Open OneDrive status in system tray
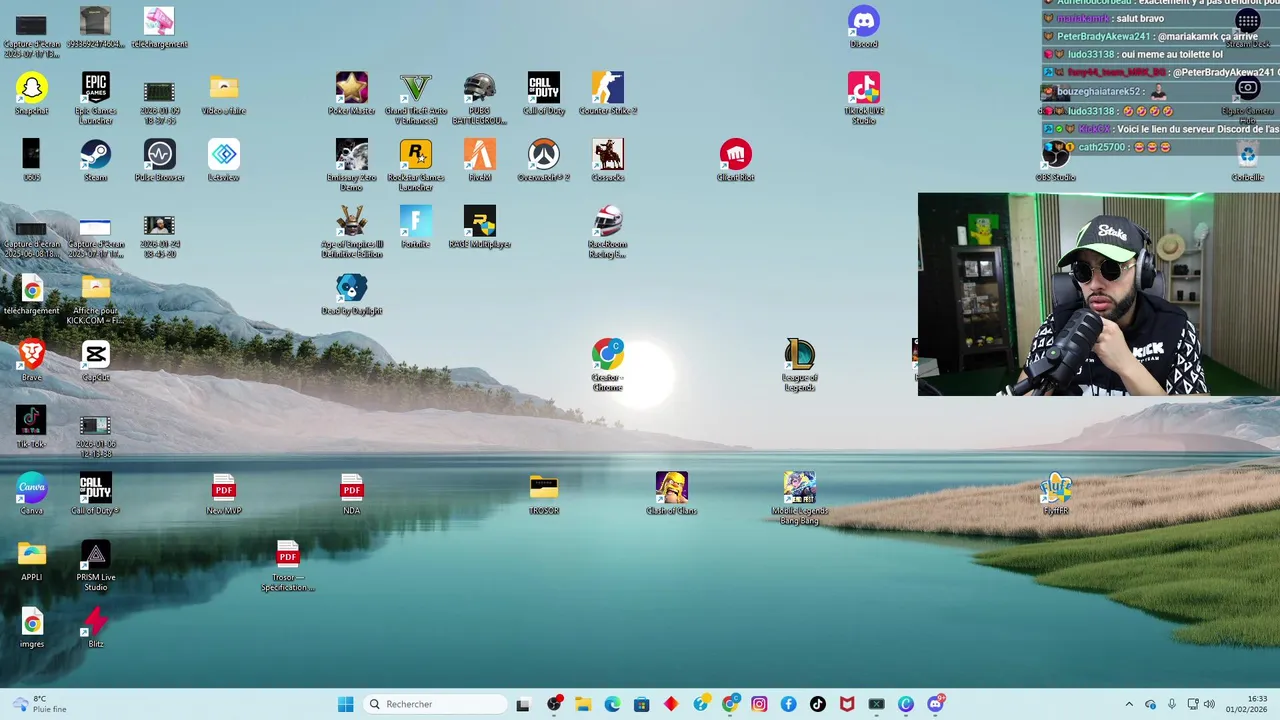The height and width of the screenshot is (720, 1280). (1150, 704)
